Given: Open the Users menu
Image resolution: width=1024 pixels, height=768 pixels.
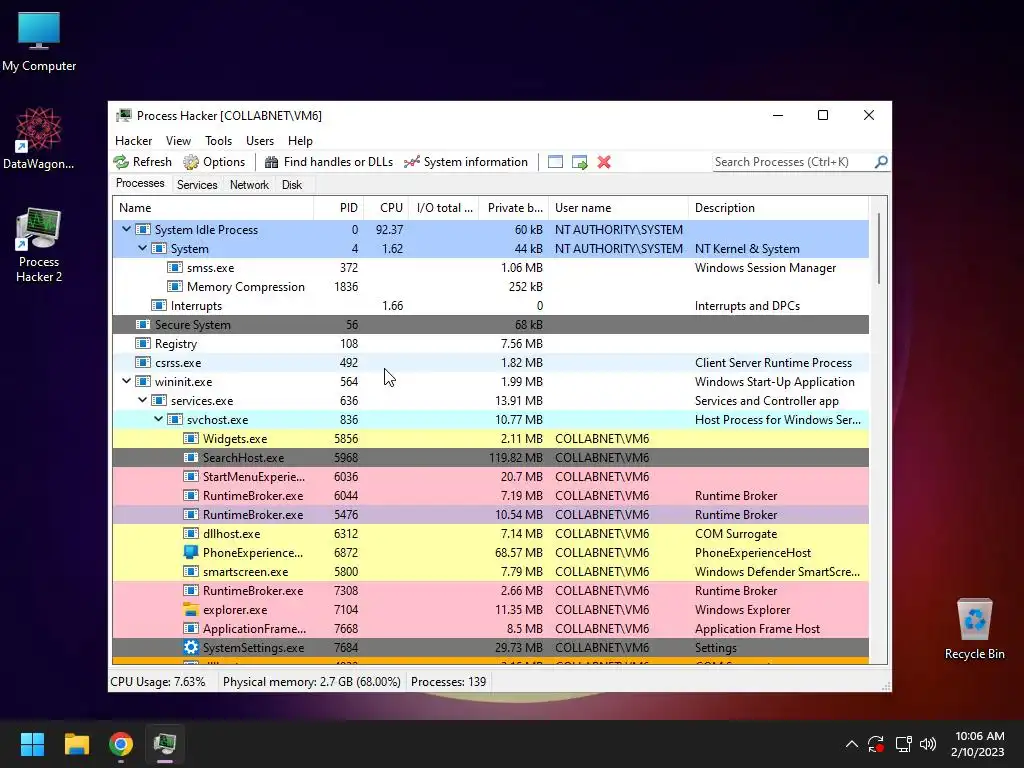Looking at the screenshot, I should 260,140.
